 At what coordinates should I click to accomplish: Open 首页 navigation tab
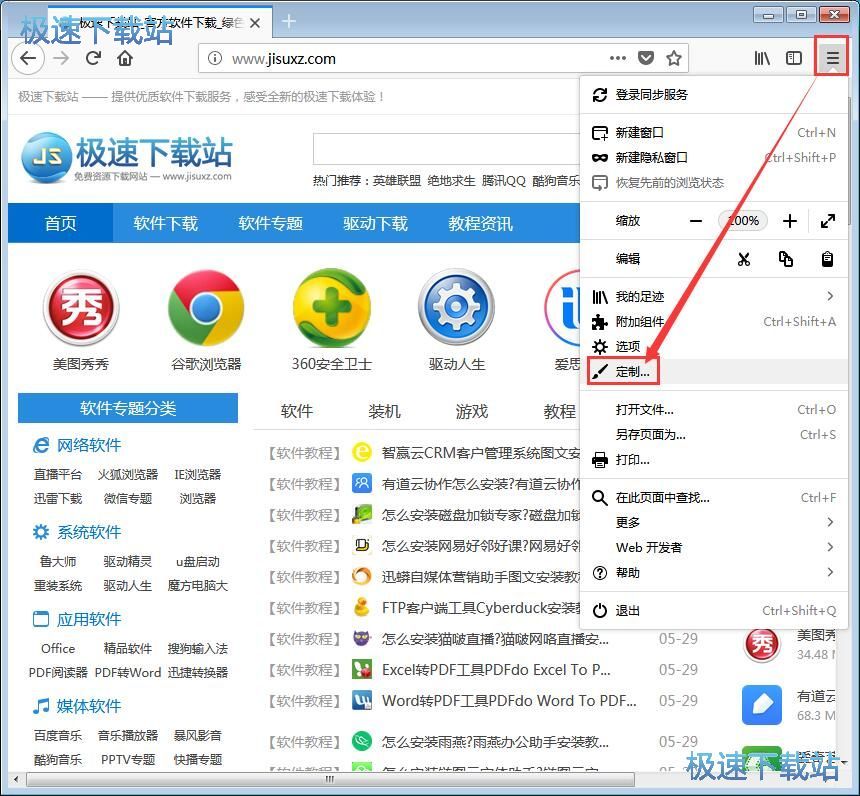tap(60, 223)
